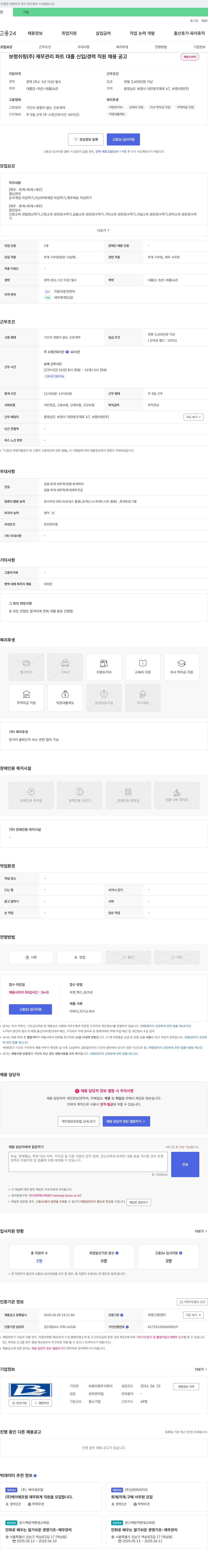The width and height of the screenshot is (208, 1568).
Task: Go to the 고용24 home logo
Action: (x=8, y=34)
